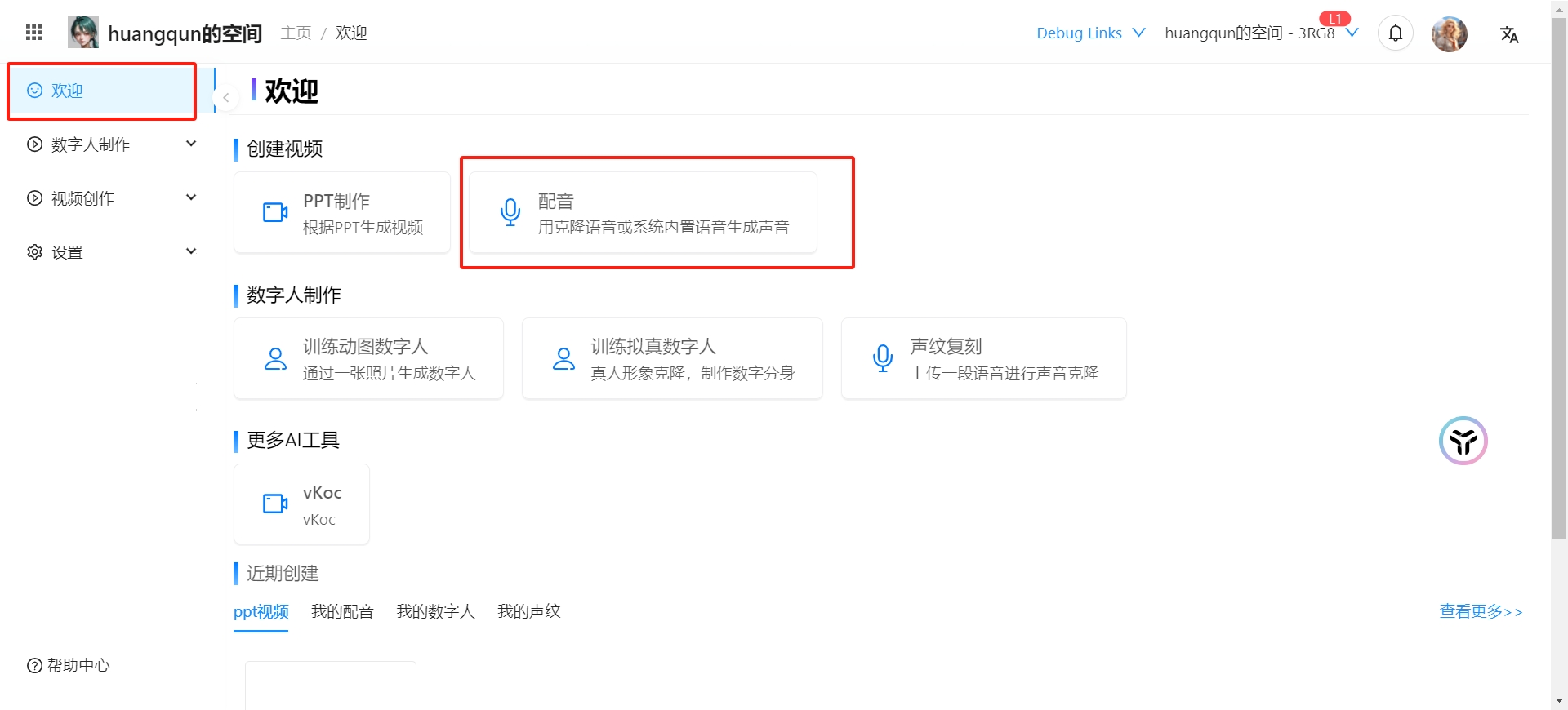The height and width of the screenshot is (710, 1568).
Task: Click the notification bell icon
Action: [x=1395, y=33]
